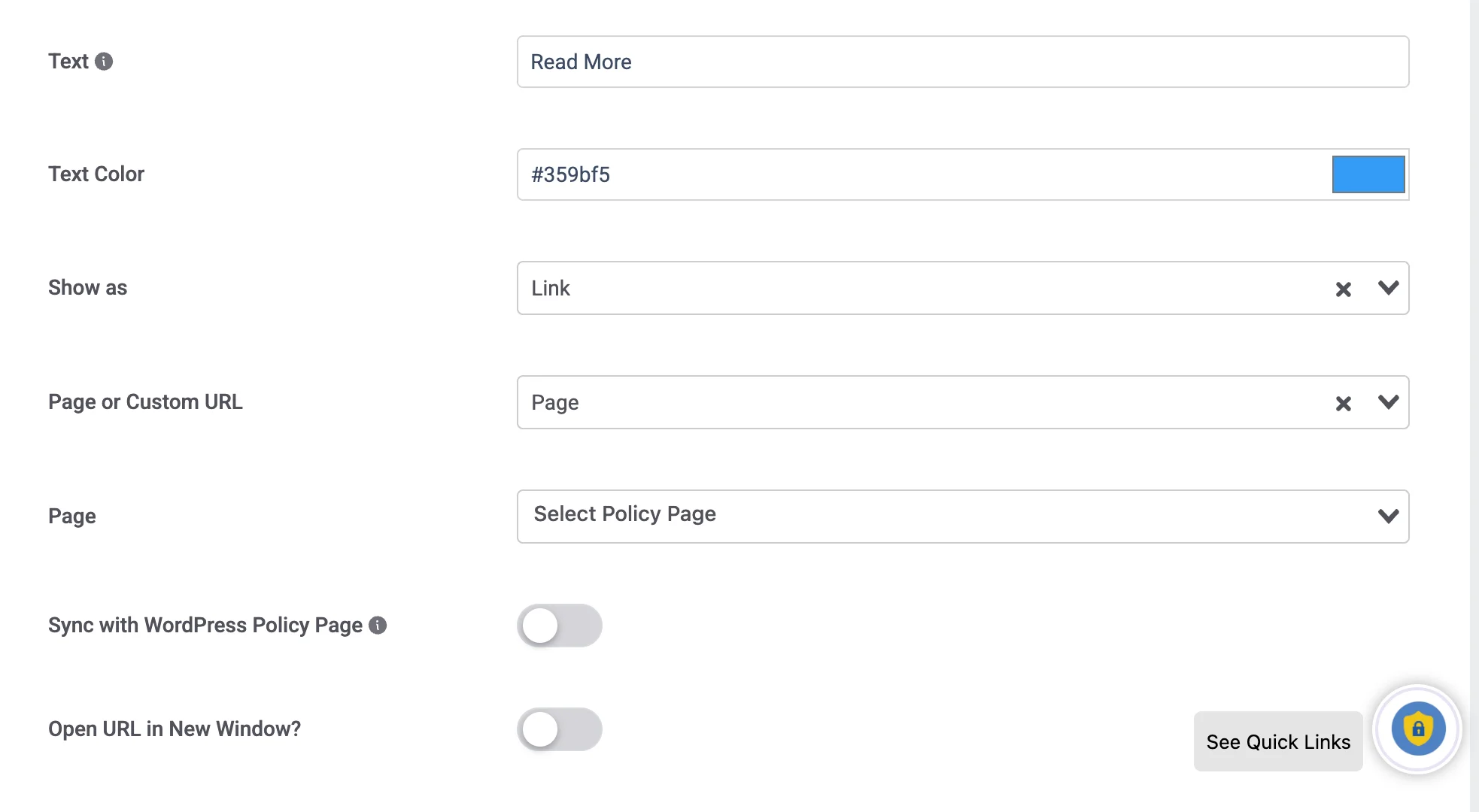The height and width of the screenshot is (812, 1479).
Task: Enable Sync with WordPress Policy Page toggle
Action: [x=560, y=626]
